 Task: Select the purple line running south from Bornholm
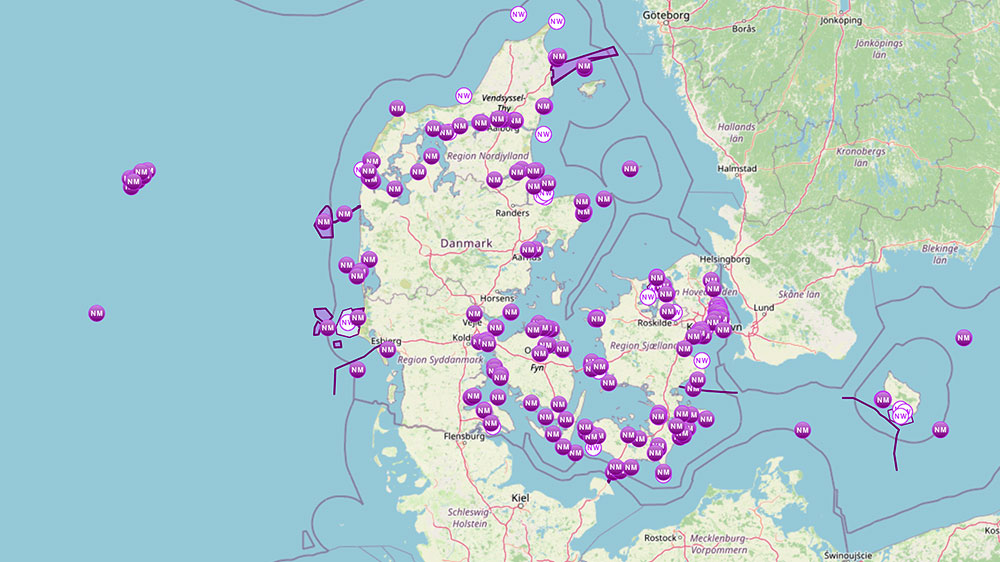(x=895, y=450)
